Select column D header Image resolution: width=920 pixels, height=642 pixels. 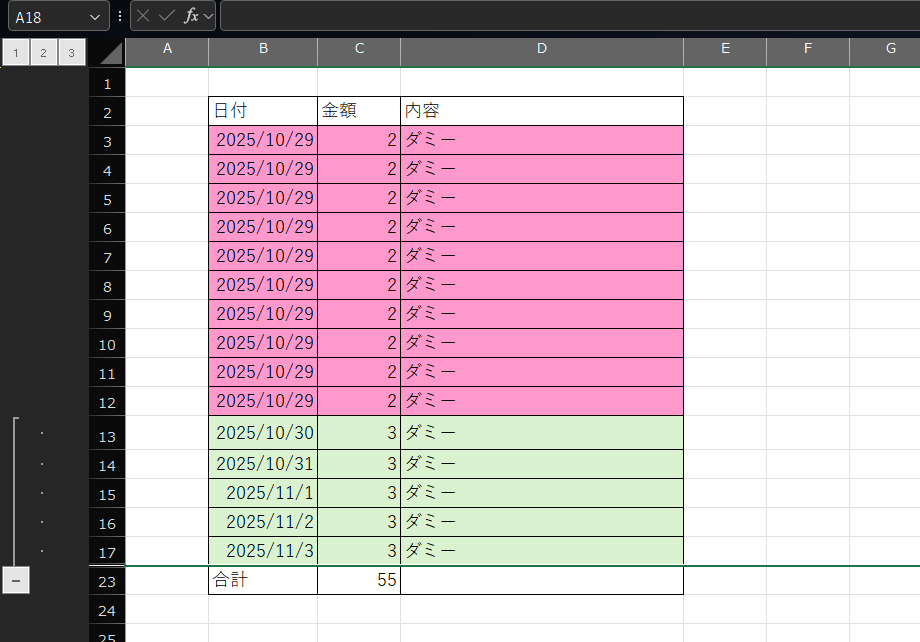(x=541, y=50)
